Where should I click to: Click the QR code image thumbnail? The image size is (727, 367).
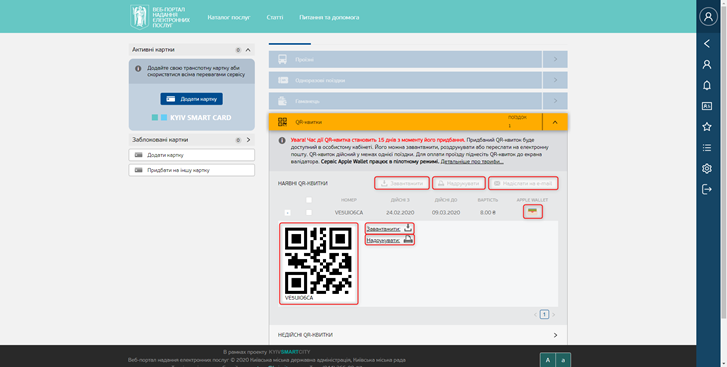tap(319, 263)
